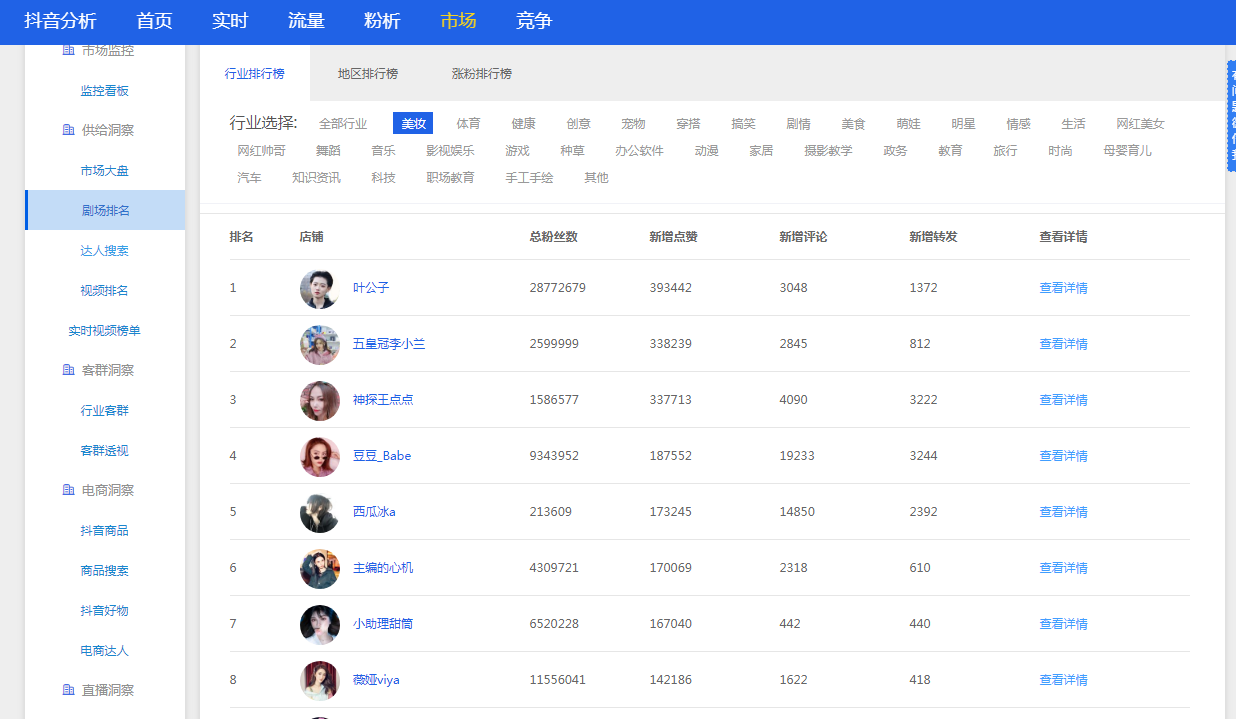Open 豆豆_Babe shop name link
1236x719 pixels.
[382, 456]
